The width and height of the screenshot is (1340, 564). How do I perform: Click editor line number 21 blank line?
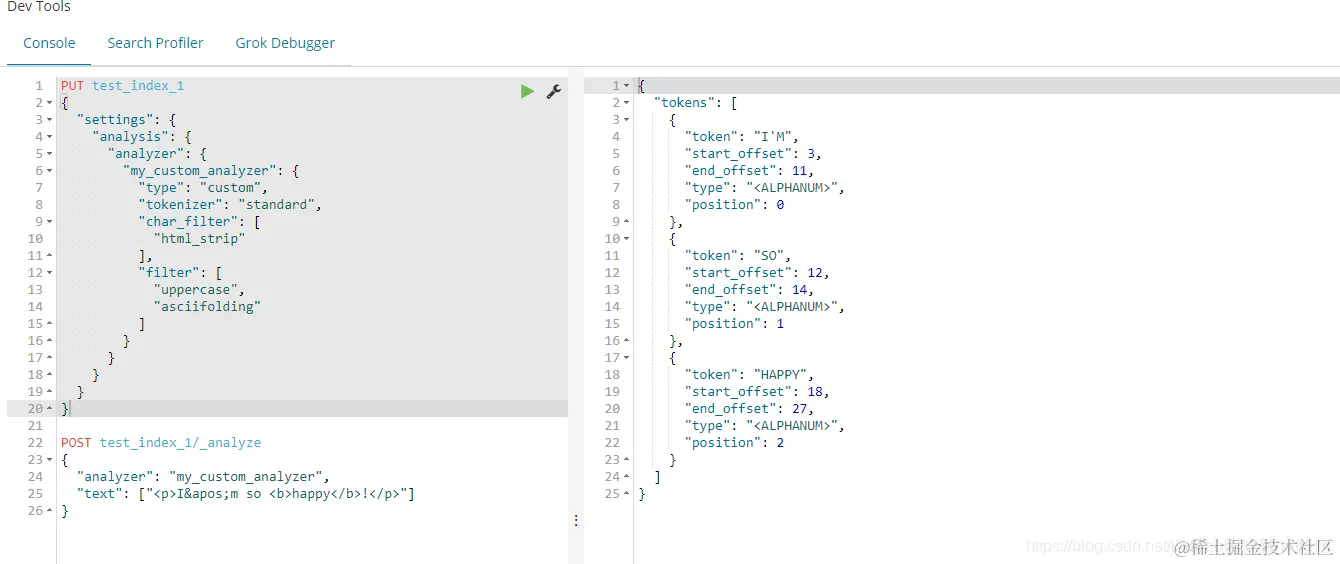click(35, 426)
